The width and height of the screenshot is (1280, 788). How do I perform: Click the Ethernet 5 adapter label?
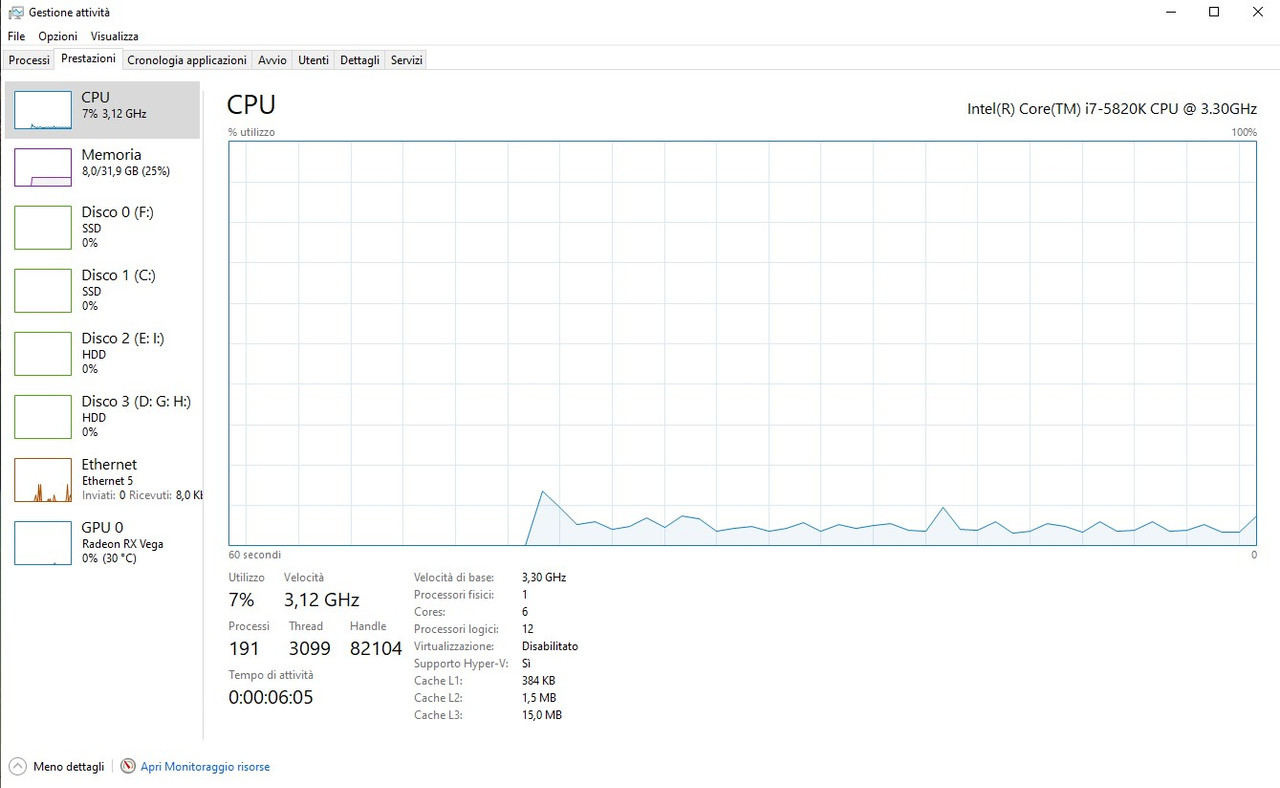[107, 481]
